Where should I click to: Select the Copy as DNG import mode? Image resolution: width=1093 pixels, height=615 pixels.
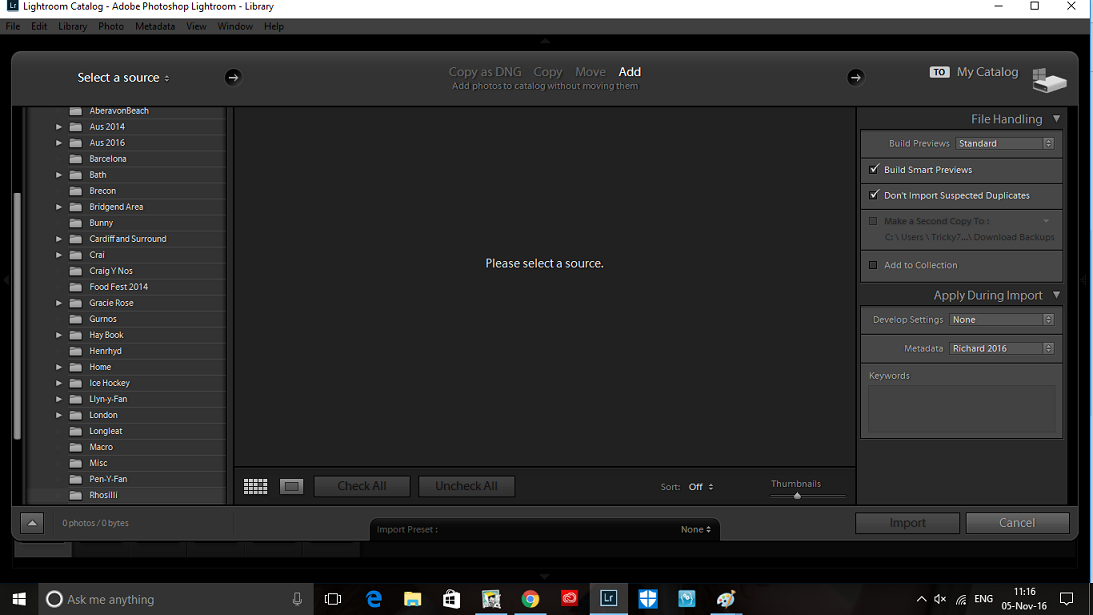click(483, 72)
